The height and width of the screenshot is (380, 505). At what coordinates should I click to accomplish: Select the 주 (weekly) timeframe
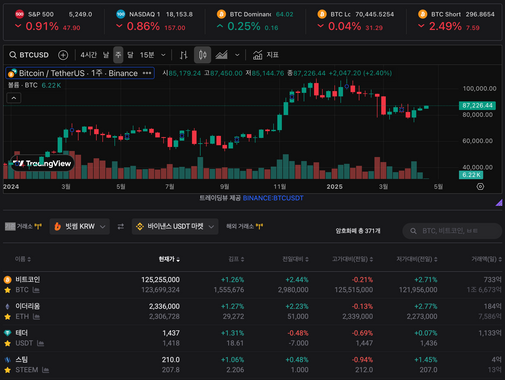118,55
